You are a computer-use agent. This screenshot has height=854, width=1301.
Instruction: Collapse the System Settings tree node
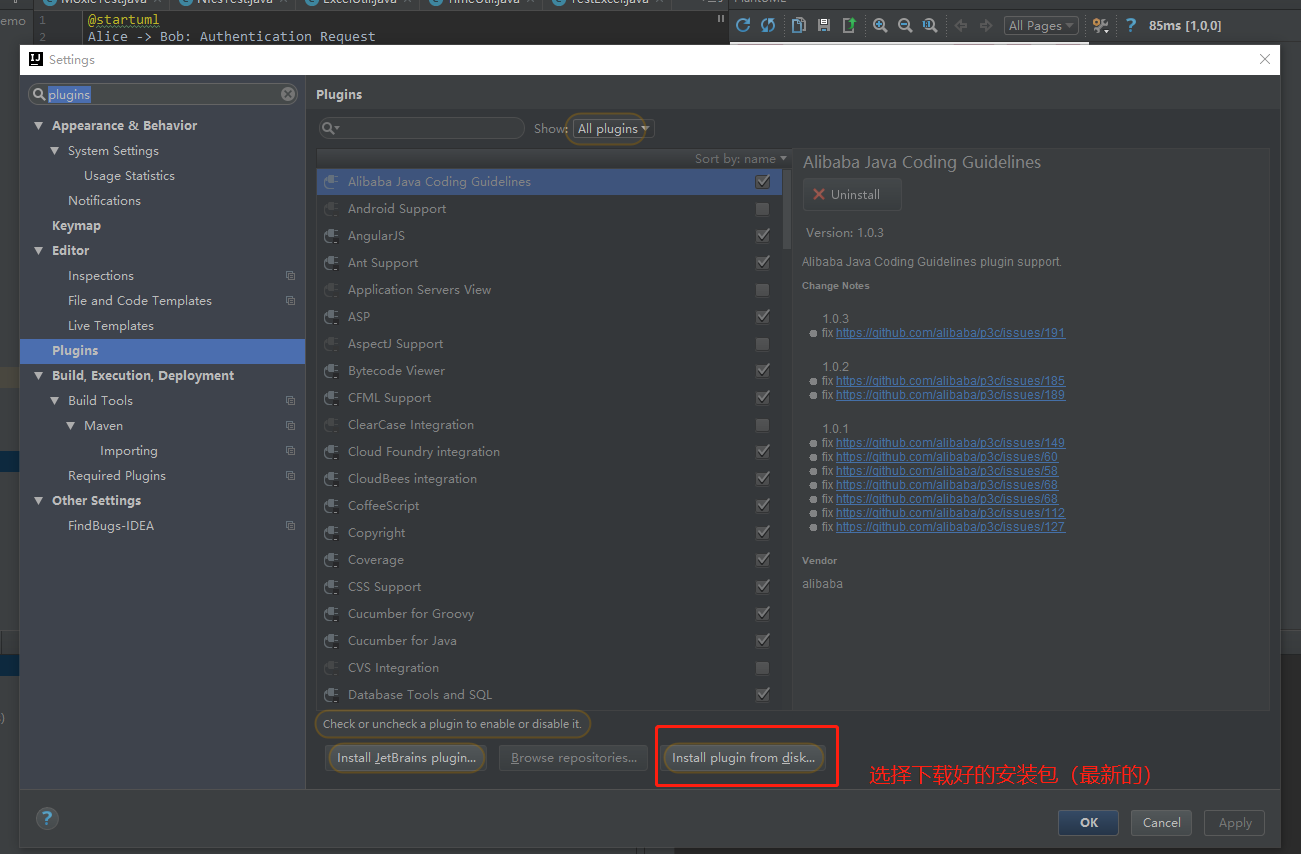pyautogui.click(x=55, y=151)
